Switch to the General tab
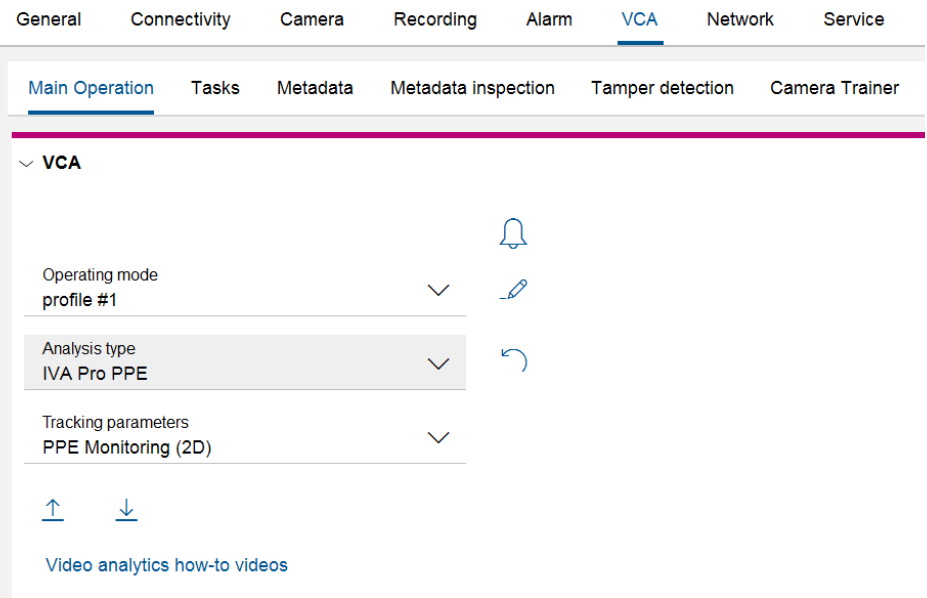 click(49, 19)
